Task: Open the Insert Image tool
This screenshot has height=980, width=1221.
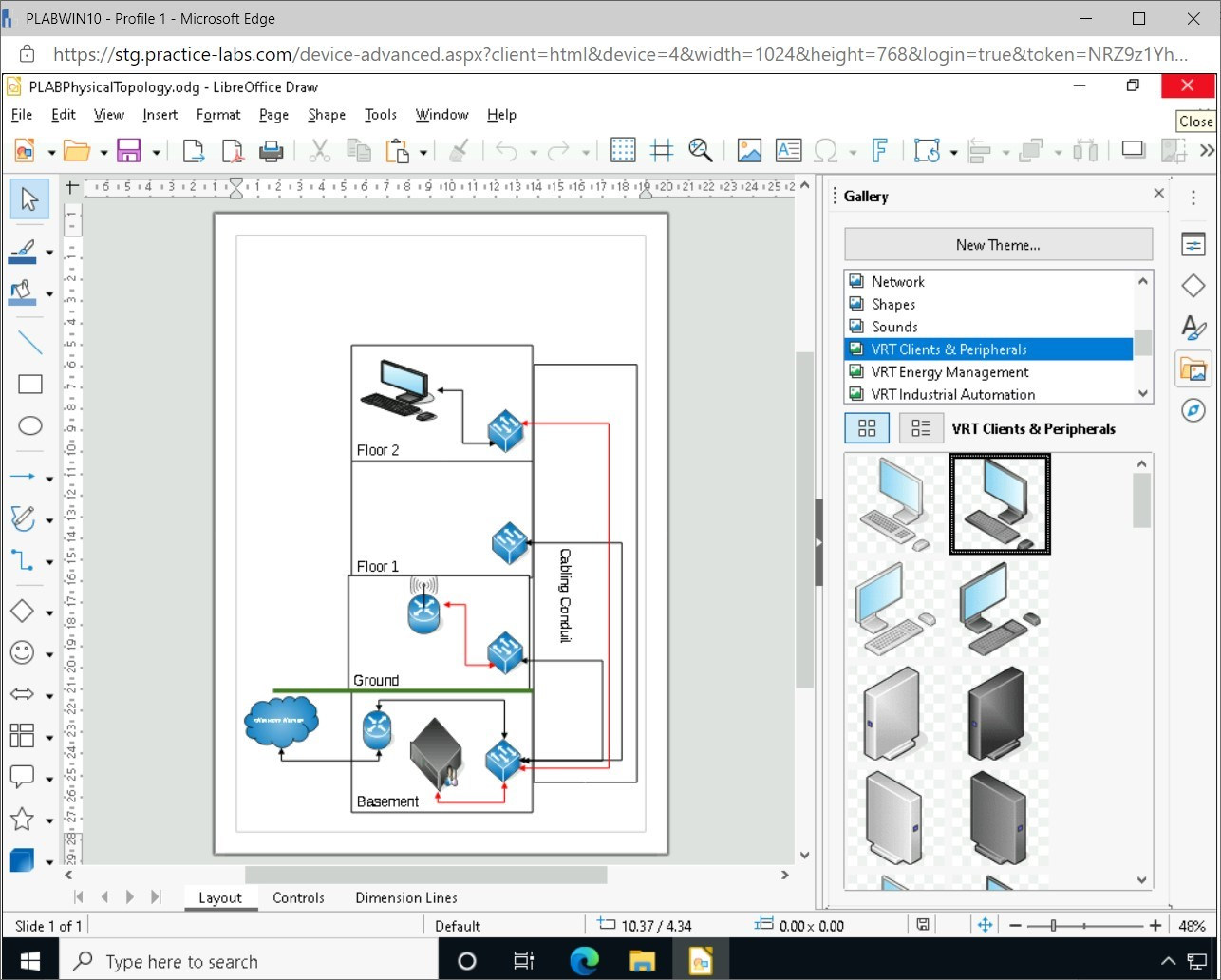Action: [x=749, y=151]
